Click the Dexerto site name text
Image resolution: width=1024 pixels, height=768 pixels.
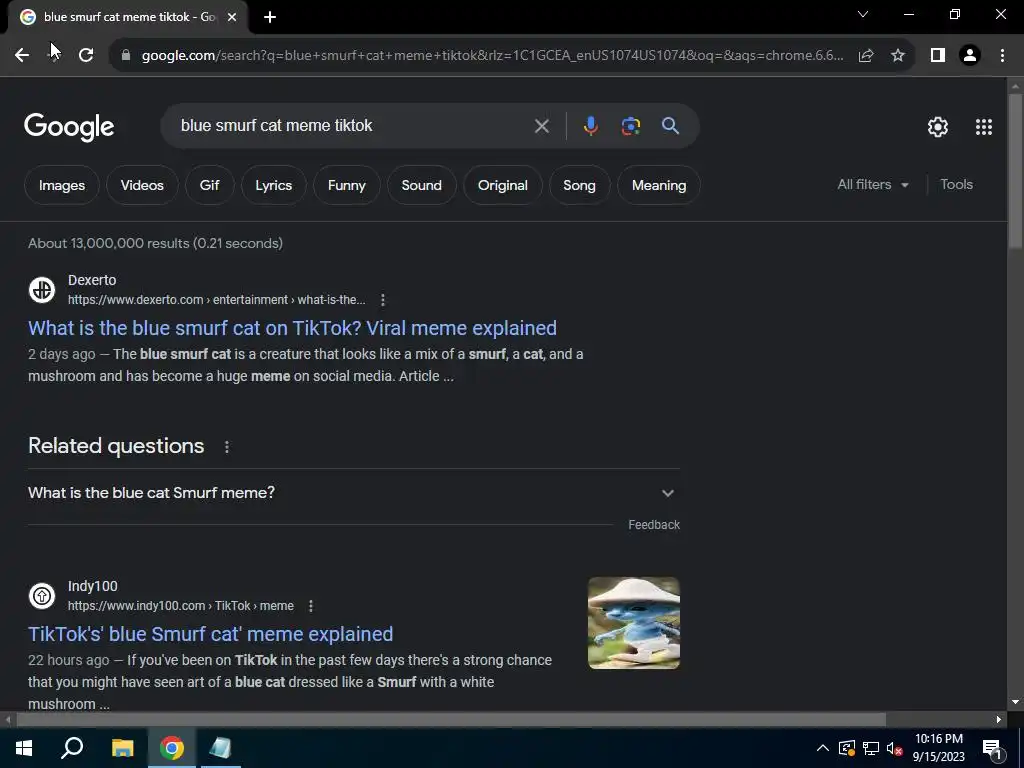point(92,280)
